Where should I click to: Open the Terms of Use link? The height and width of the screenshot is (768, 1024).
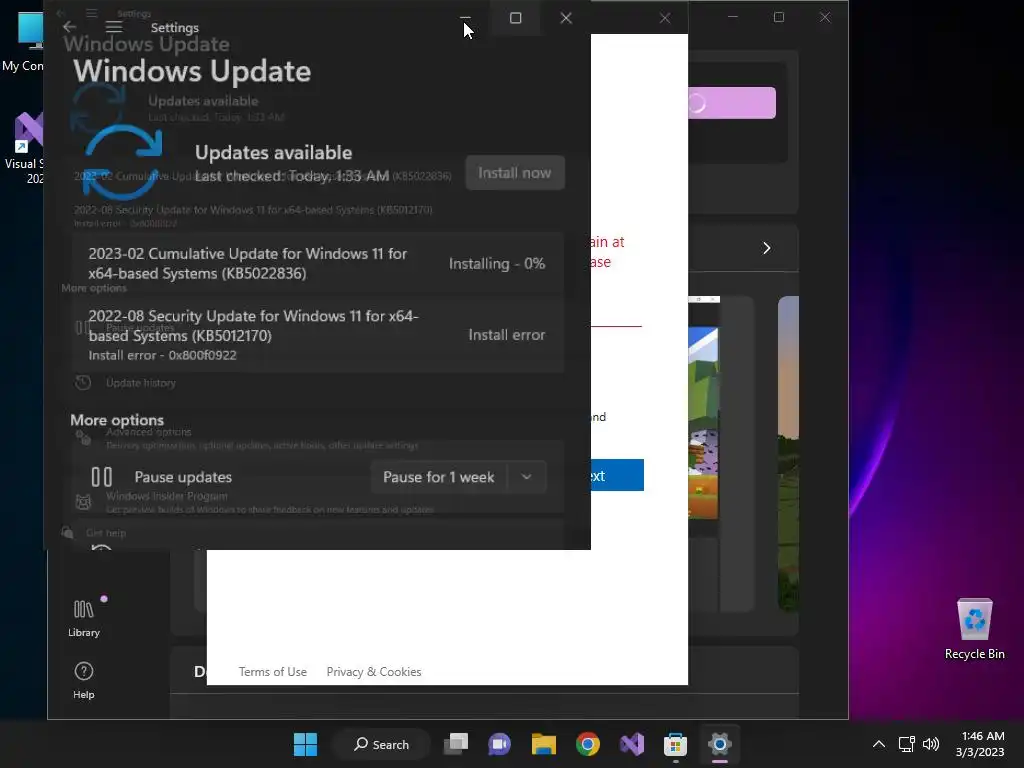(x=272, y=672)
